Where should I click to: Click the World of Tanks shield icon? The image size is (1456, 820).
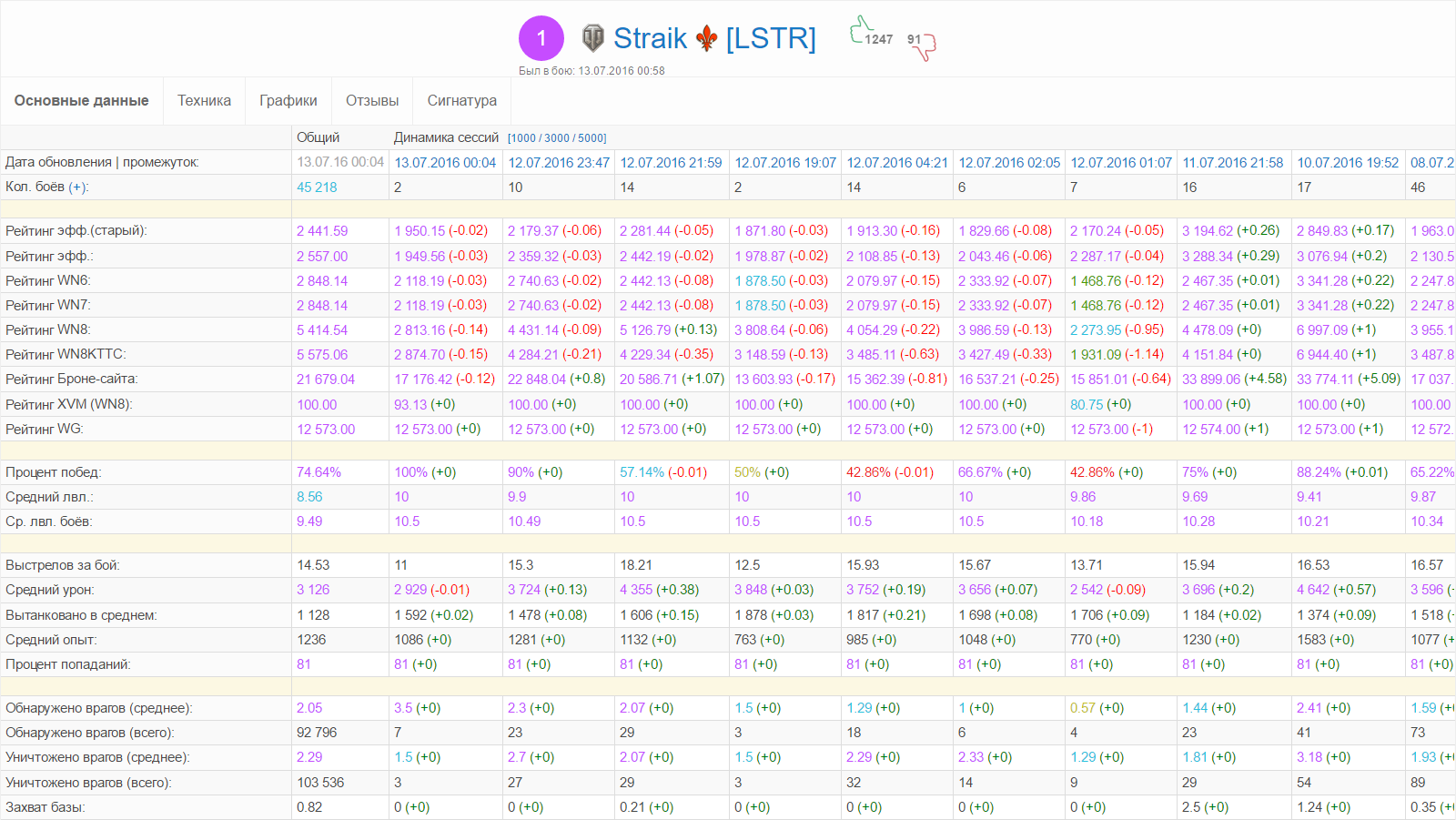[593, 38]
